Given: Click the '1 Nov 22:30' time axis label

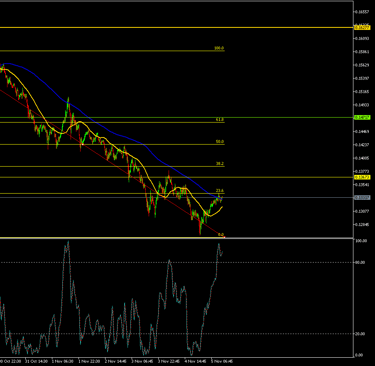Looking at the screenshot, I should tap(89, 361).
